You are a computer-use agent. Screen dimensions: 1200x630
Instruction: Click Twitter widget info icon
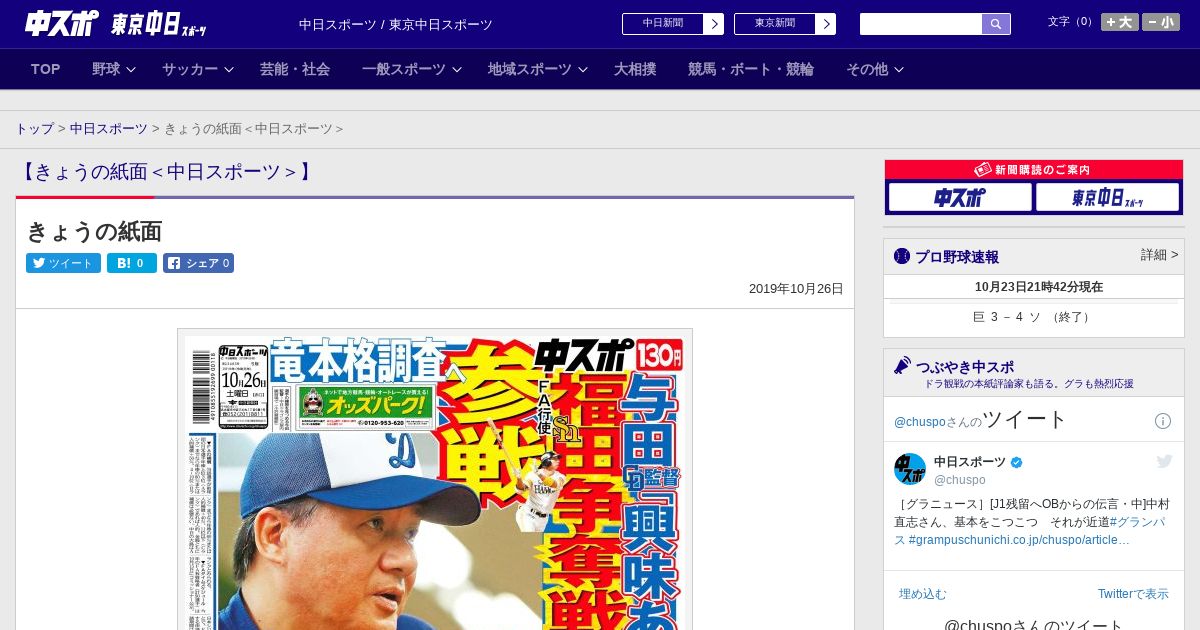point(1163,421)
